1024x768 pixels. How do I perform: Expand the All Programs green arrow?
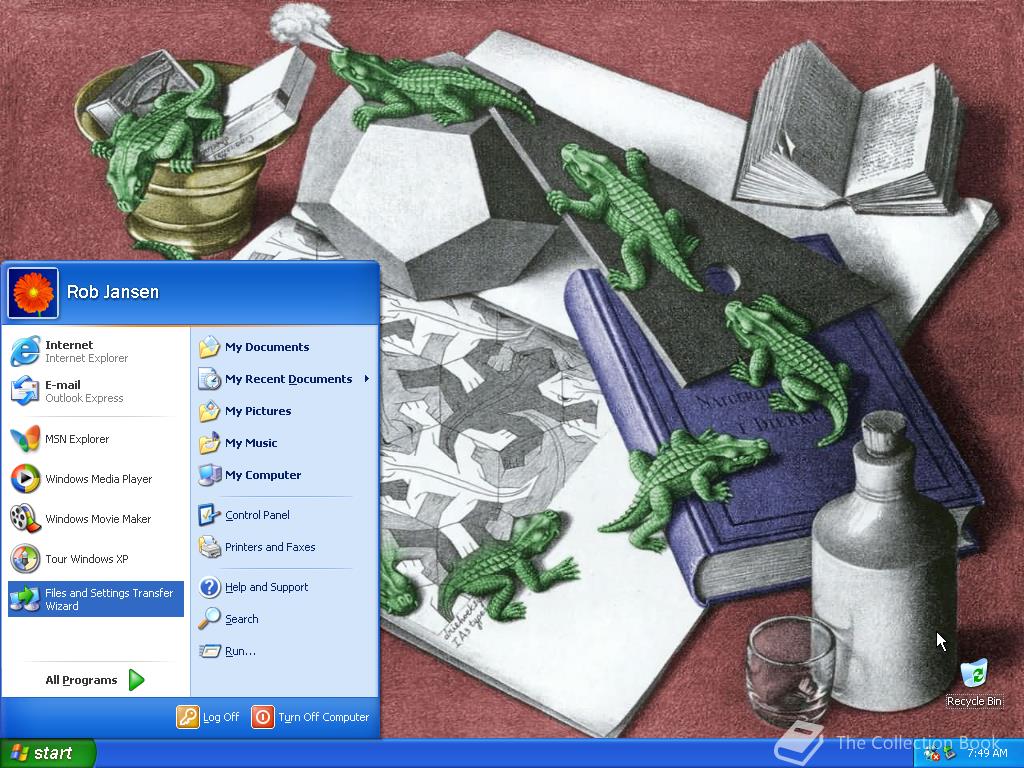136,680
